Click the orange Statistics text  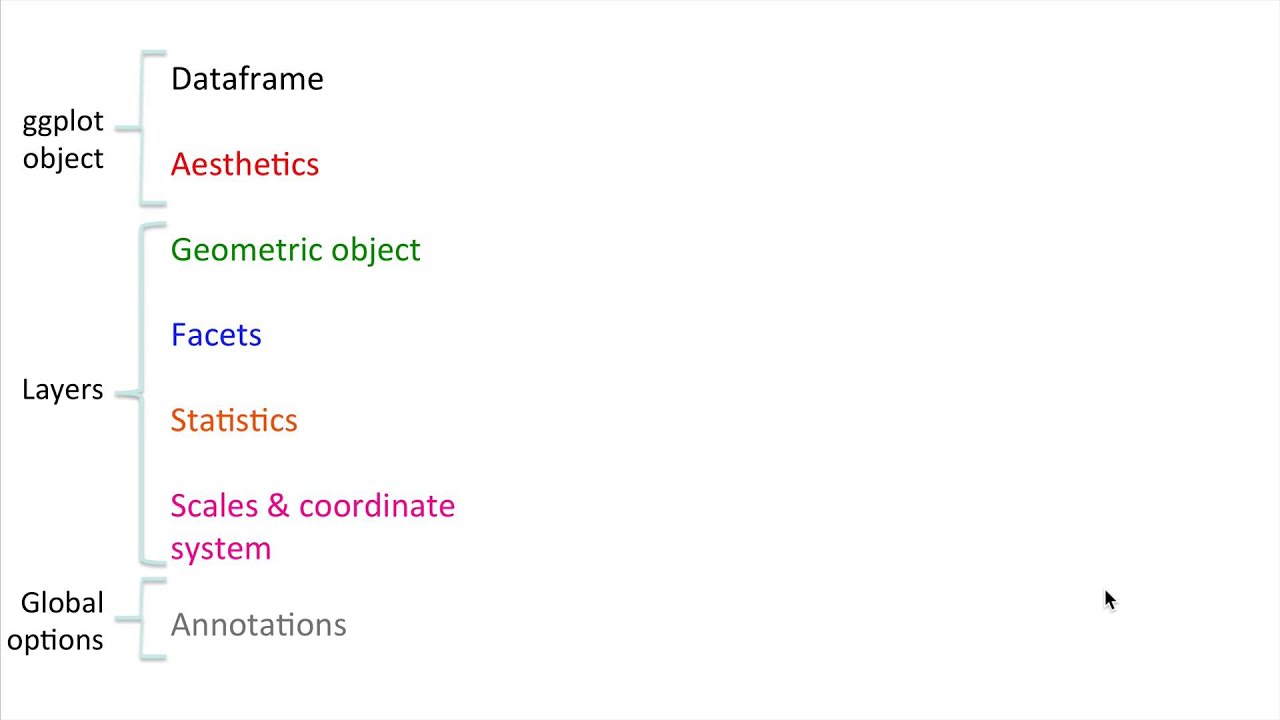coord(234,420)
